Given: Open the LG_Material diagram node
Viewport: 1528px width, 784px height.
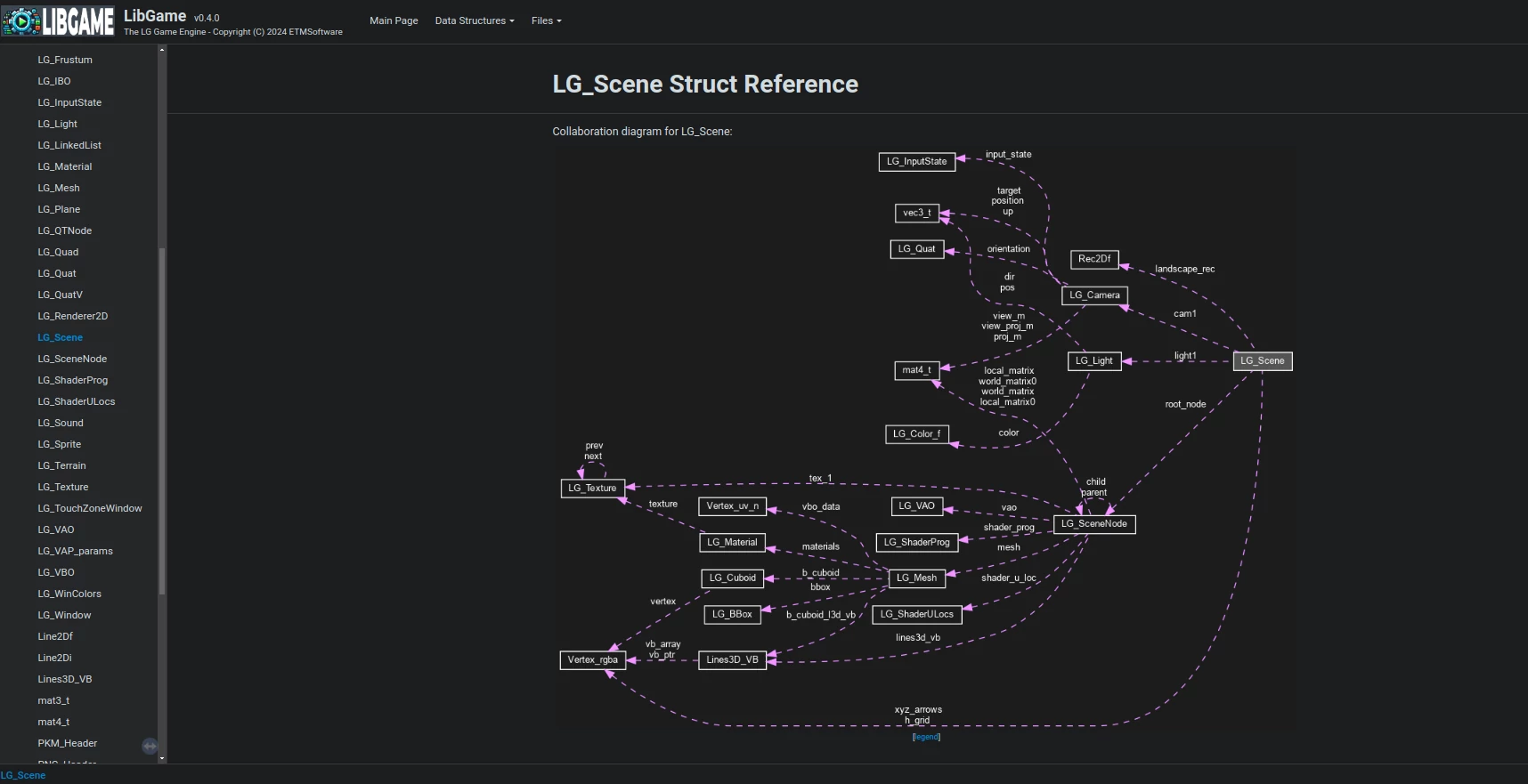Looking at the screenshot, I should pos(732,543).
